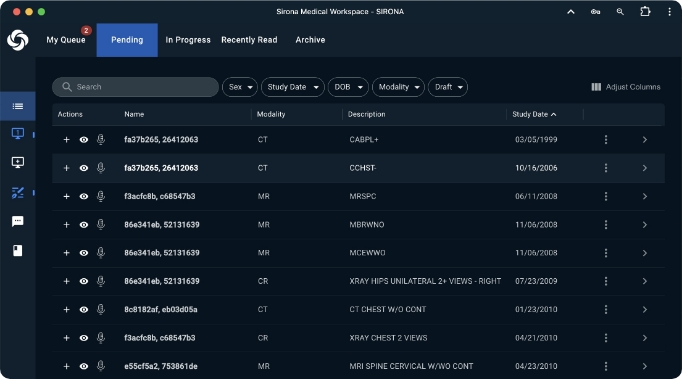Open more options for CABPL+ row
The height and width of the screenshot is (379, 682).
(x=606, y=140)
